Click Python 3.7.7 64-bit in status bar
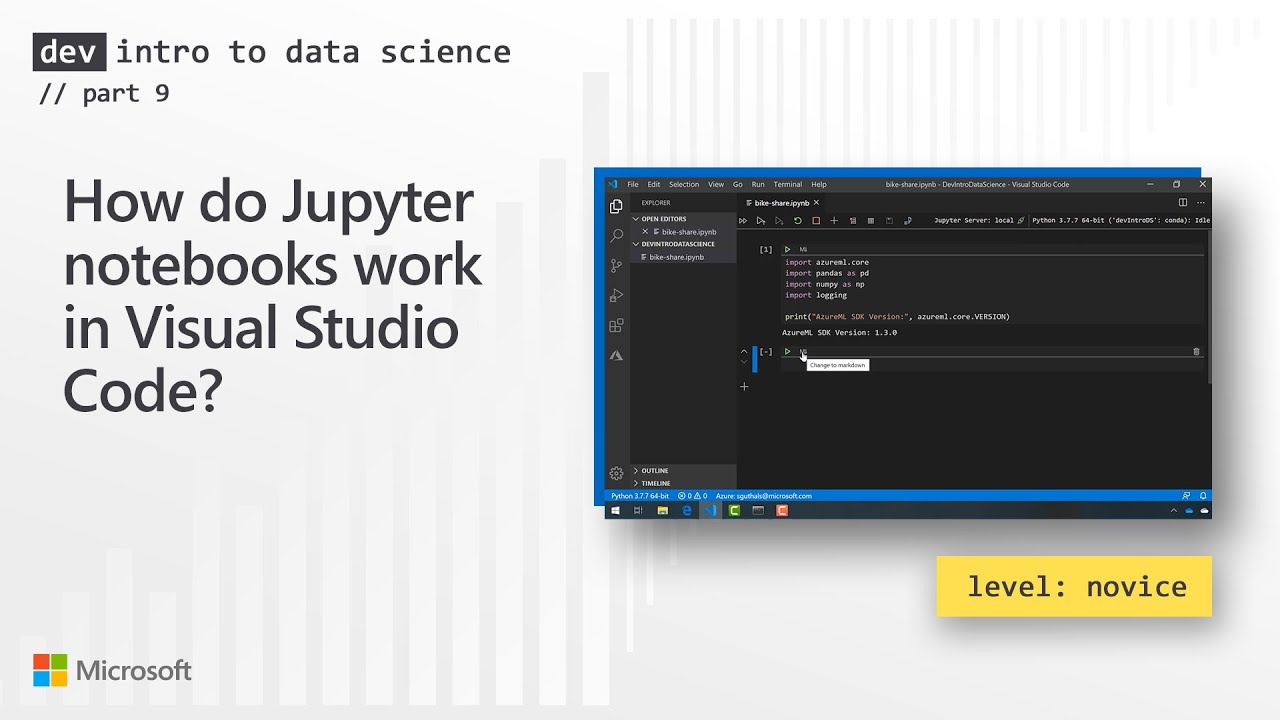 click(640, 495)
